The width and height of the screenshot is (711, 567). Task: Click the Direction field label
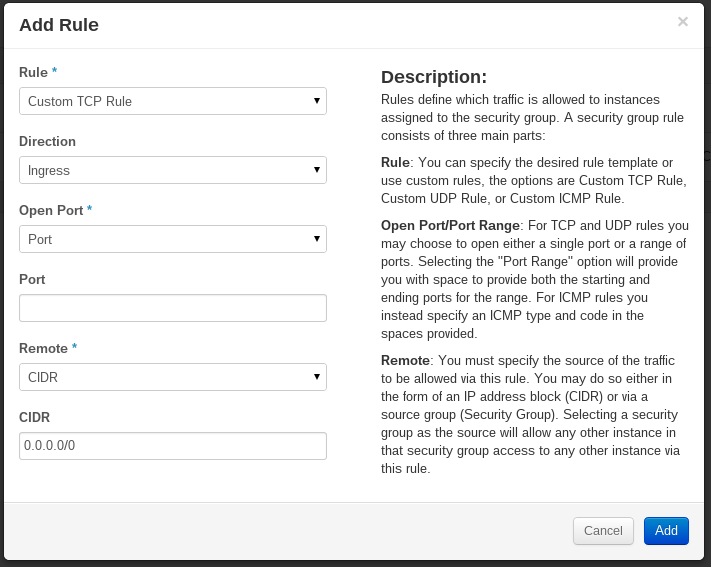pyautogui.click(x=47, y=141)
